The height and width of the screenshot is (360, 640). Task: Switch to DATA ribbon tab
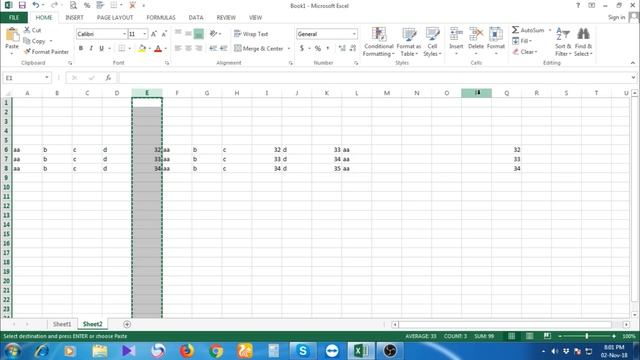pos(196,18)
